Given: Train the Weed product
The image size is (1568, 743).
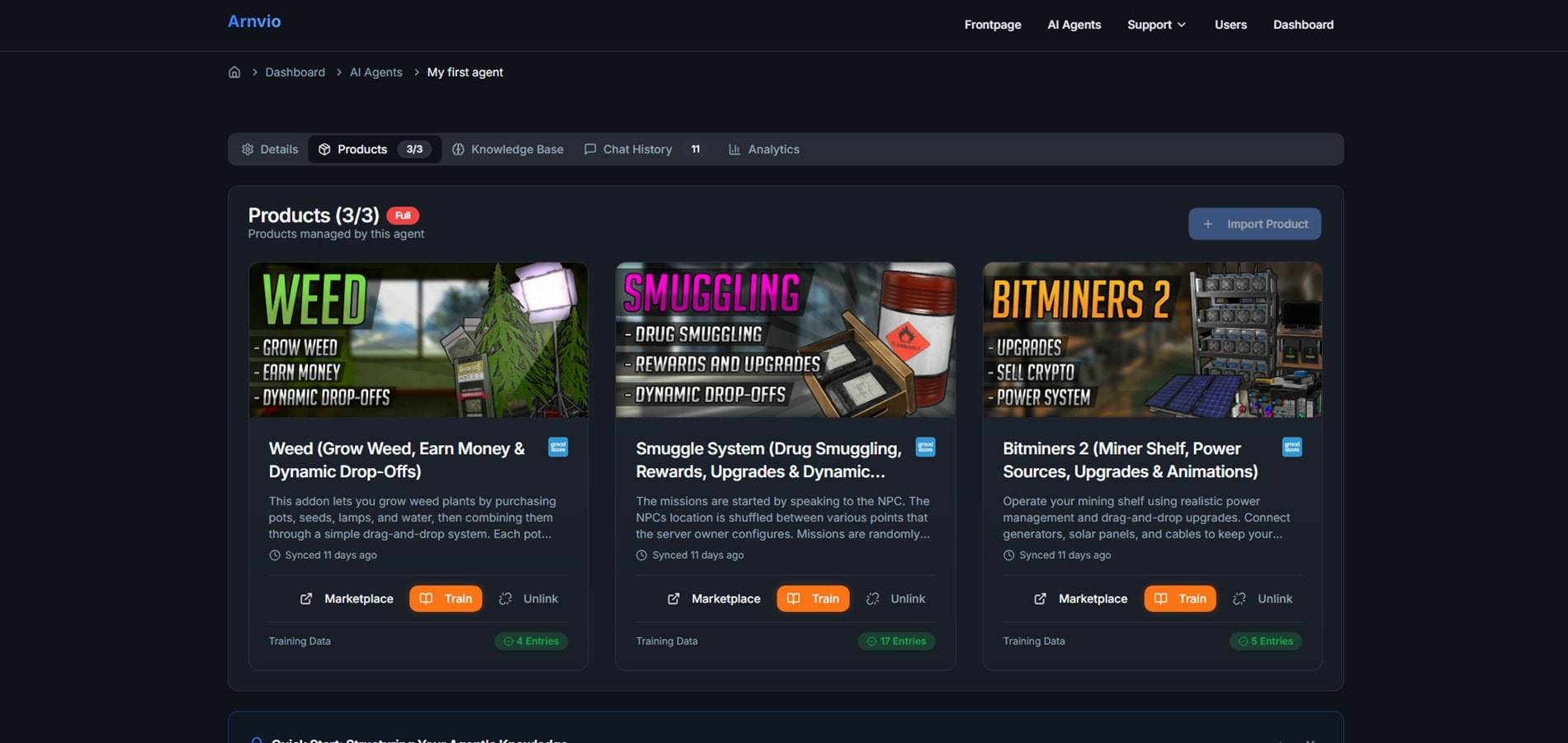Looking at the screenshot, I should click(x=446, y=599).
